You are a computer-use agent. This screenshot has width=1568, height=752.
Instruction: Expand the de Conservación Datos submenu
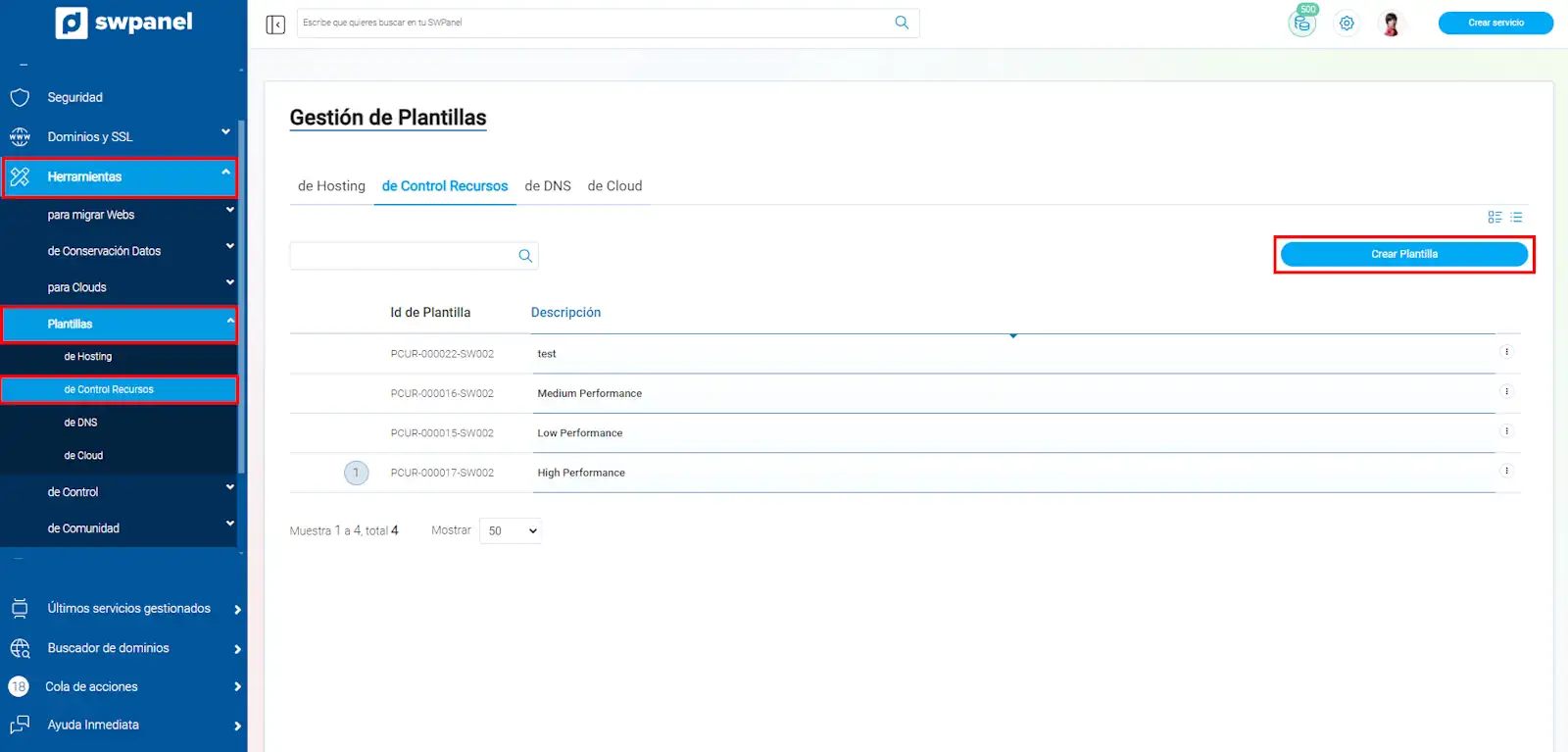click(x=229, y=246)
